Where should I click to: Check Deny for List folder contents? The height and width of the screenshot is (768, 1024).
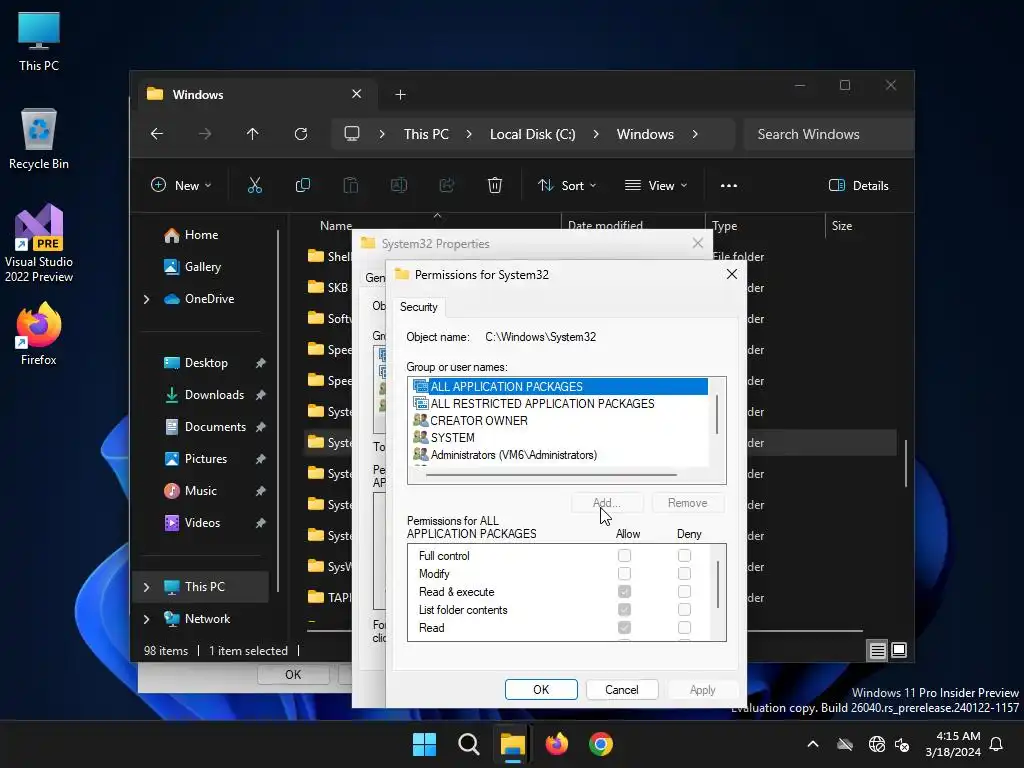(684, 609)
